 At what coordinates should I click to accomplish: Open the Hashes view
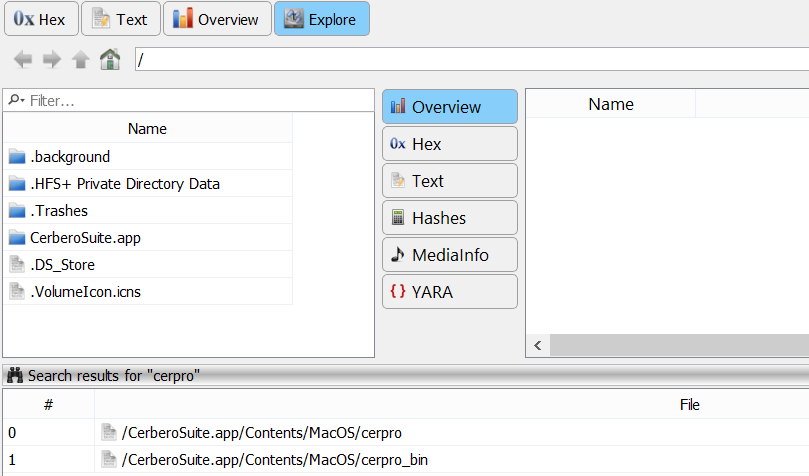[450, 218]
